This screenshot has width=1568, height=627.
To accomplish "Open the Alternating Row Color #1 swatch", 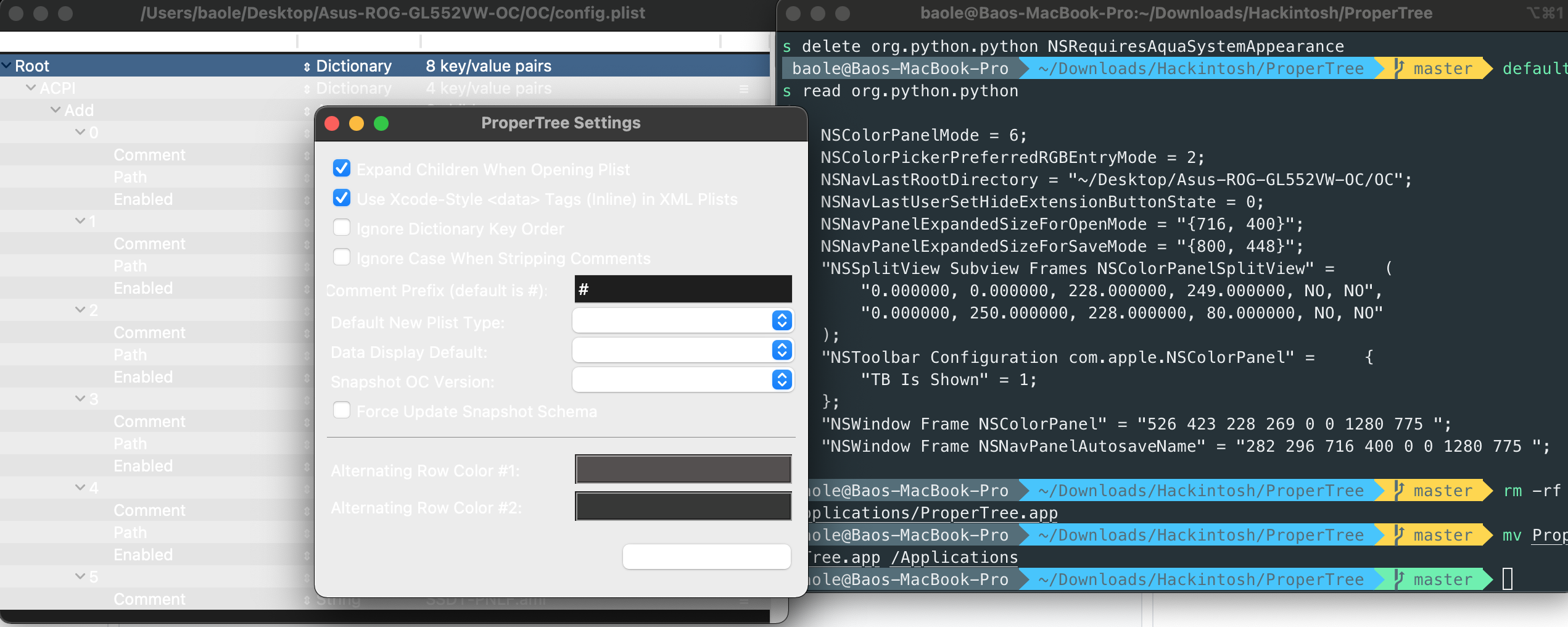I will (682, 469).
